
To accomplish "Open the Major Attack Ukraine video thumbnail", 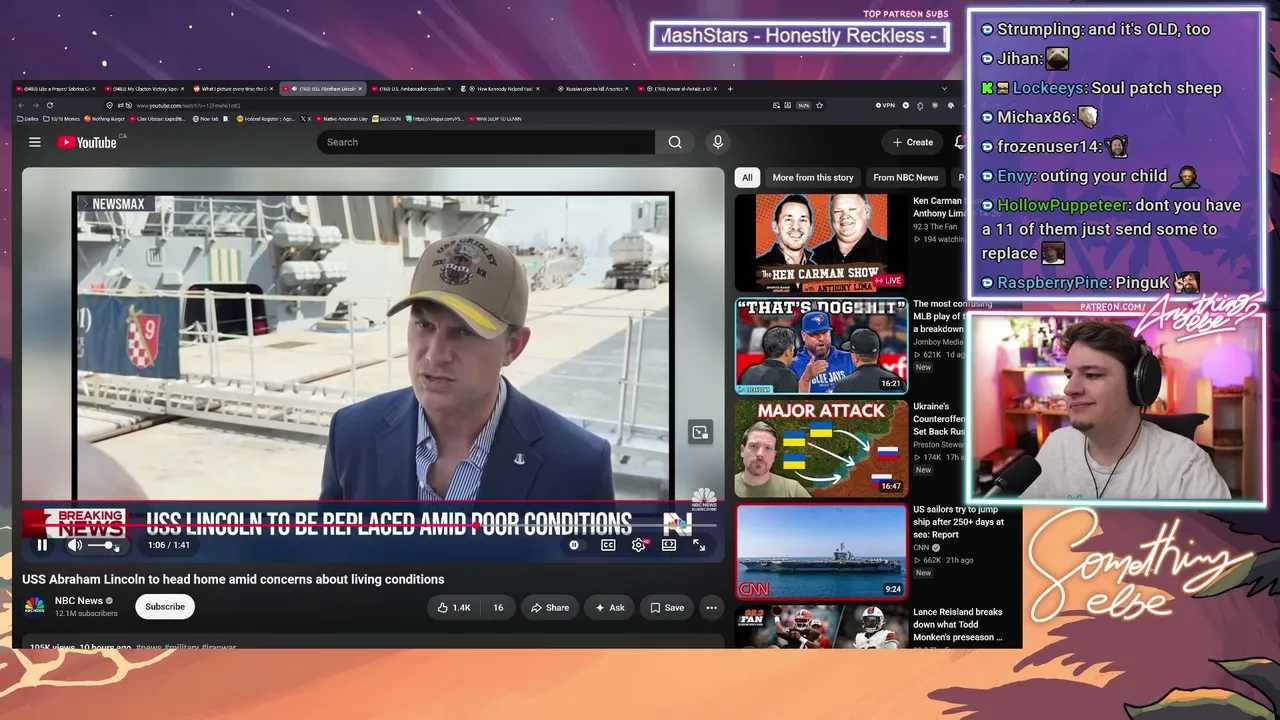I will (821, 449).
